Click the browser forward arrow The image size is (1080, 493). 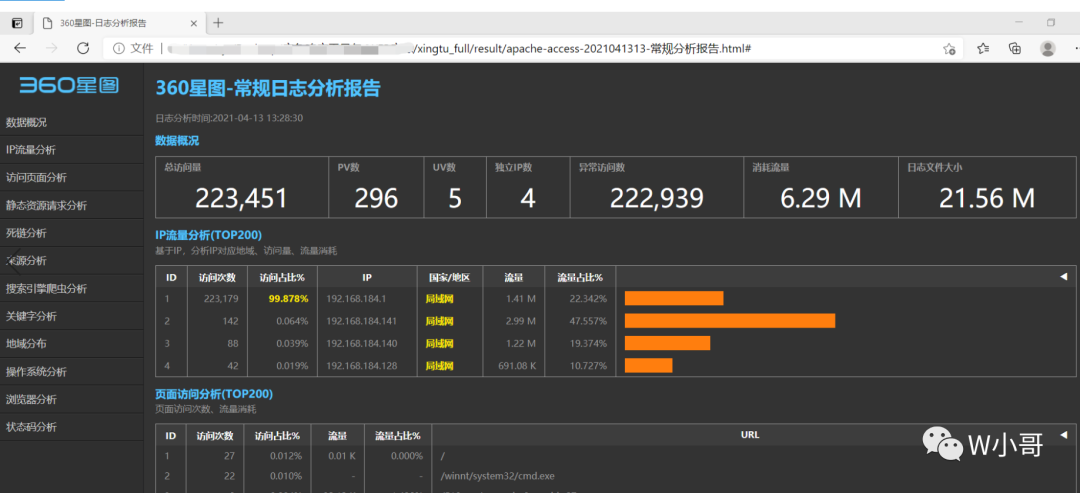point(52,48)
